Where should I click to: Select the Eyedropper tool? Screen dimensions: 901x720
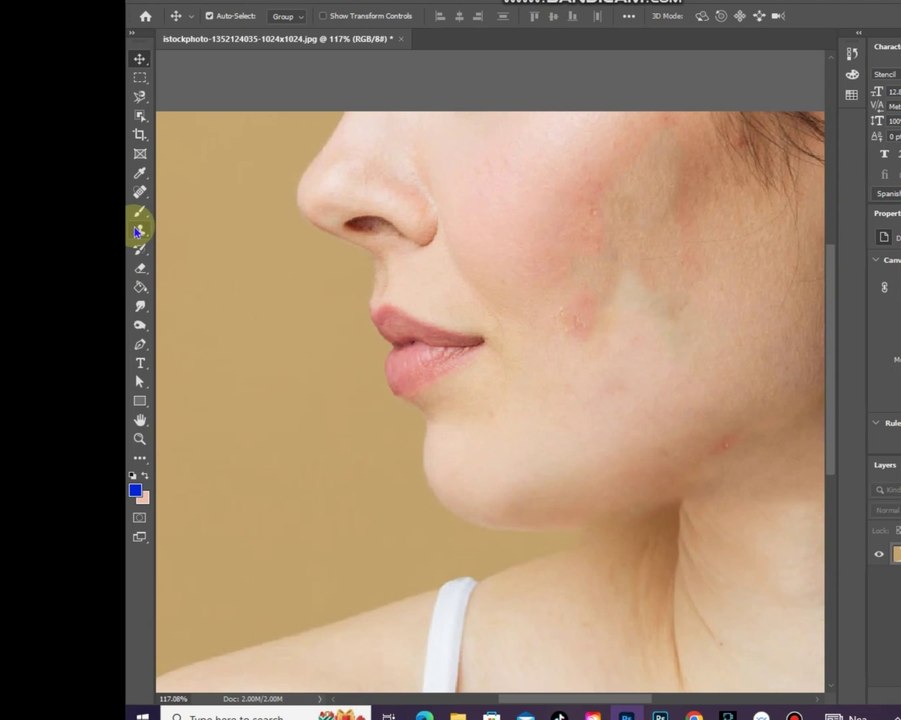pos(140,173)
